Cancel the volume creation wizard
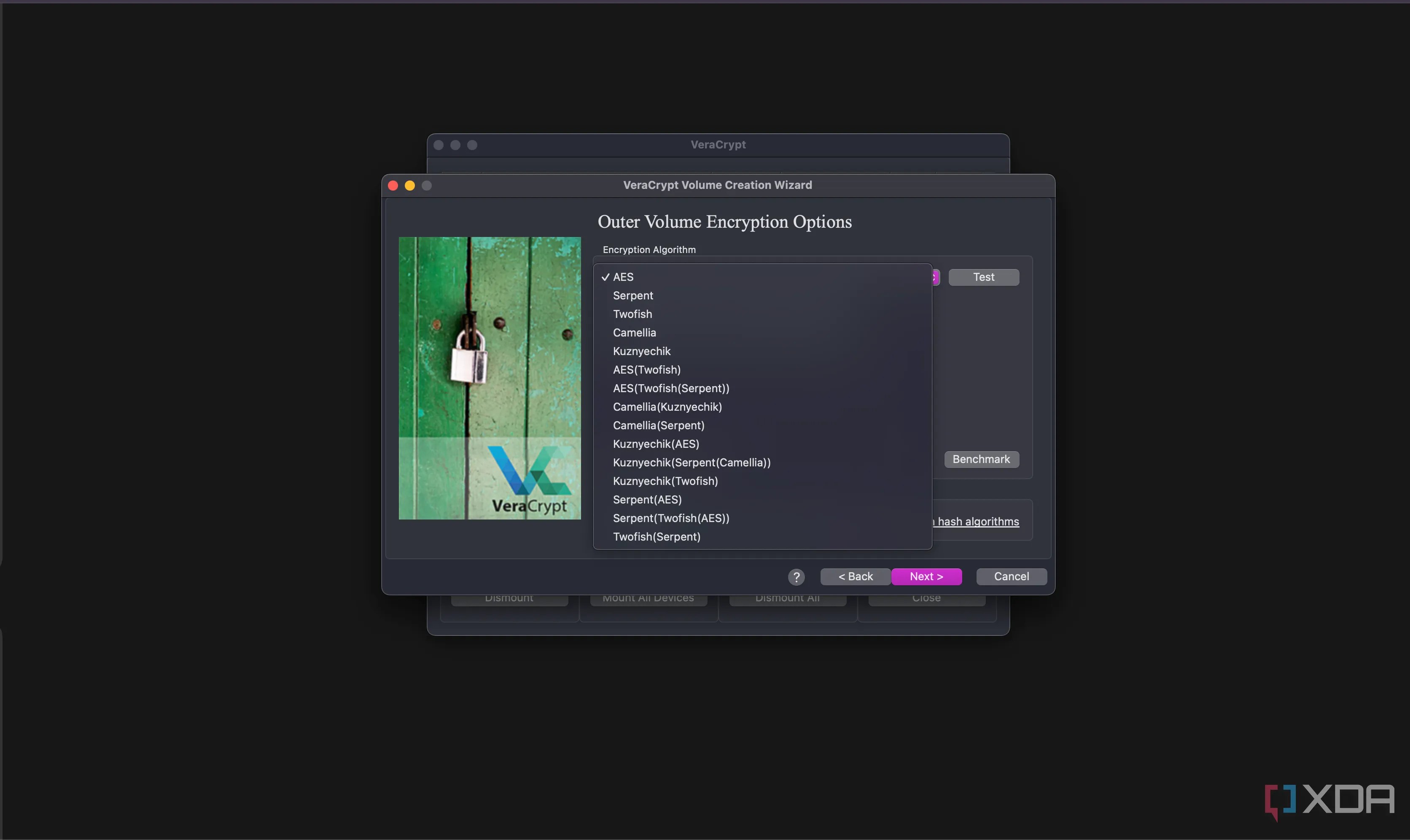The width and height of the screenshot is (1410, 840). click(x=1011, y=576)
